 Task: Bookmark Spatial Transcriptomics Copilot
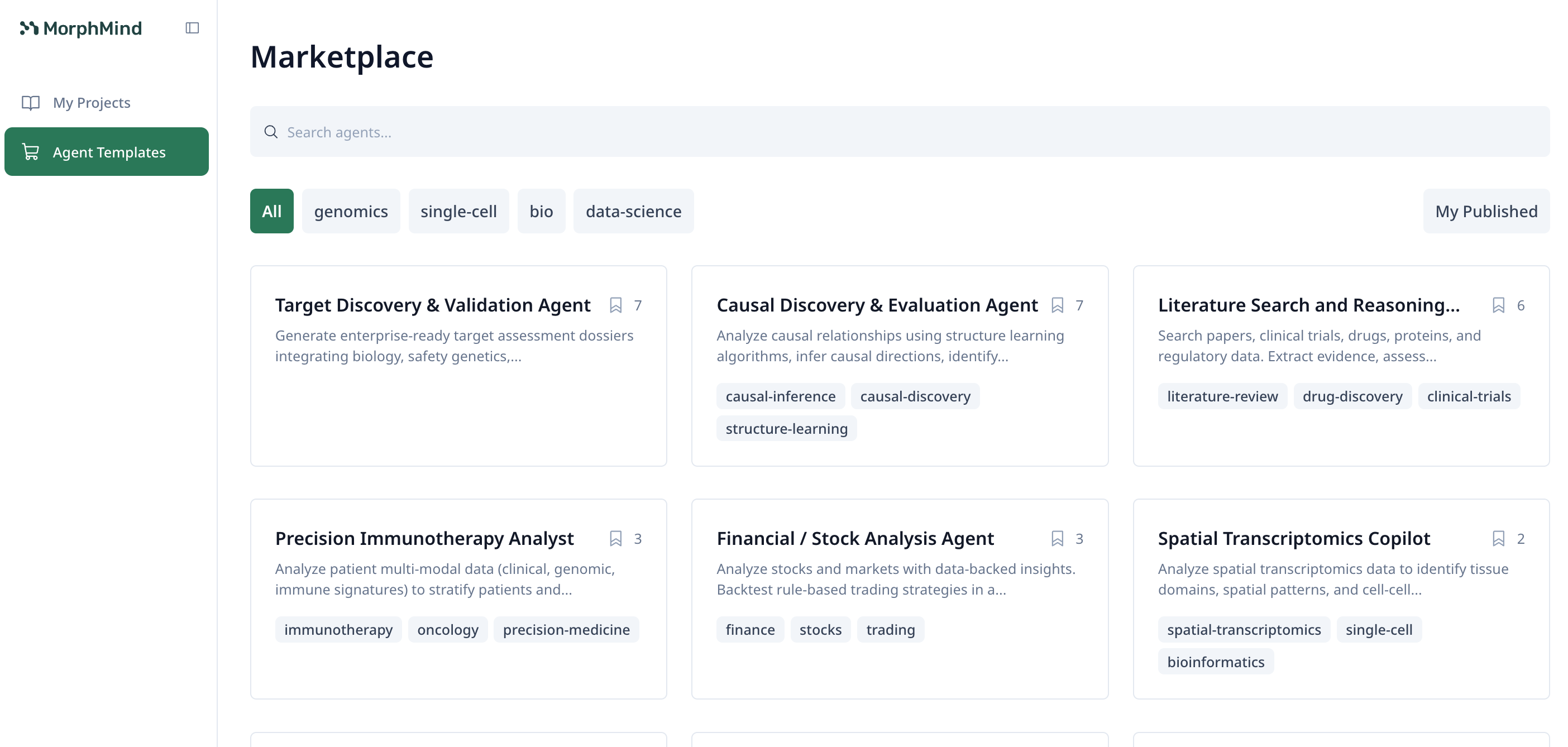[1498, 538]
